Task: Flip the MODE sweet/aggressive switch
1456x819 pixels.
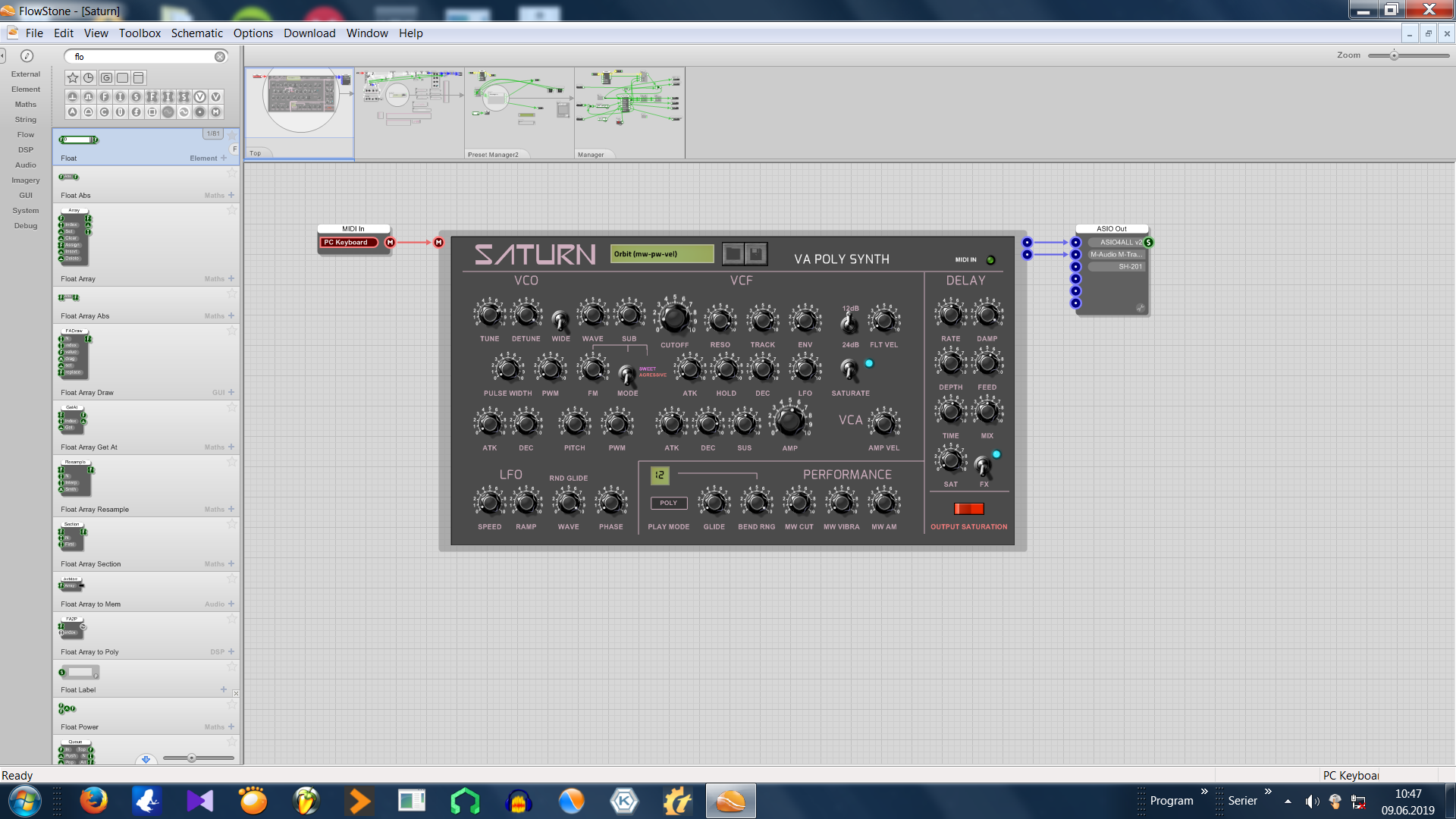Action: coord(627,375)
